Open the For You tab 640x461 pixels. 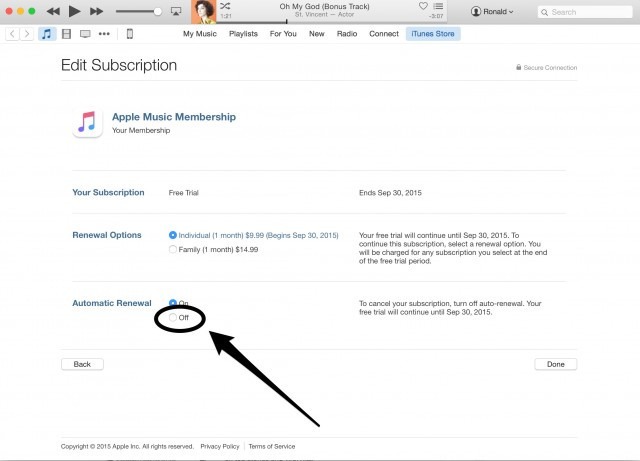pos(283,34)
